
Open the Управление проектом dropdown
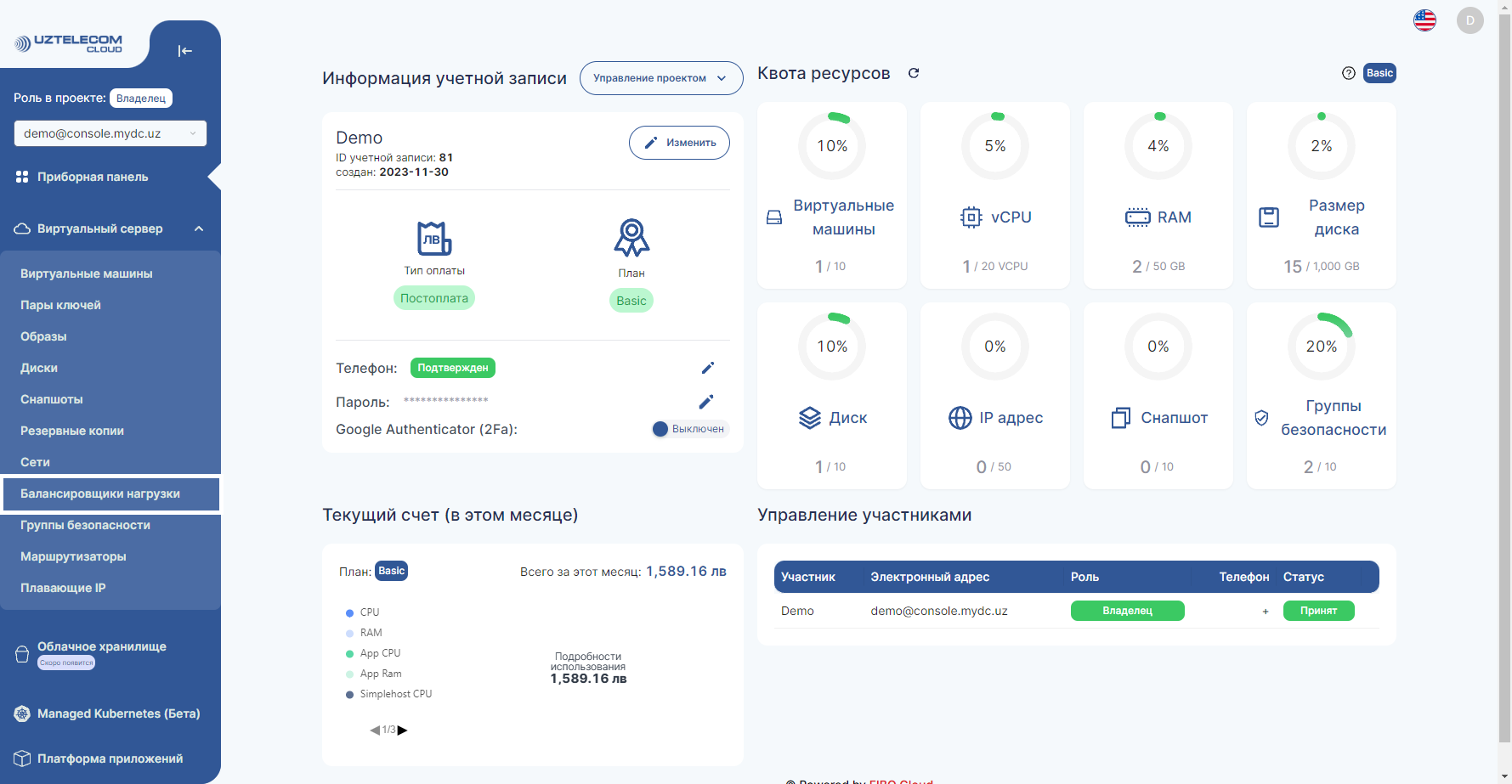(x=660, y=78)
